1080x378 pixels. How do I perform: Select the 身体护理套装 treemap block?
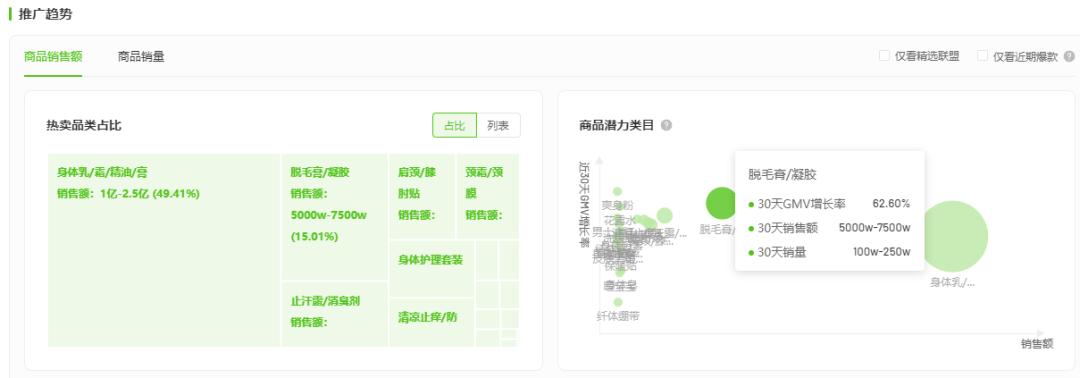(432, 268)
